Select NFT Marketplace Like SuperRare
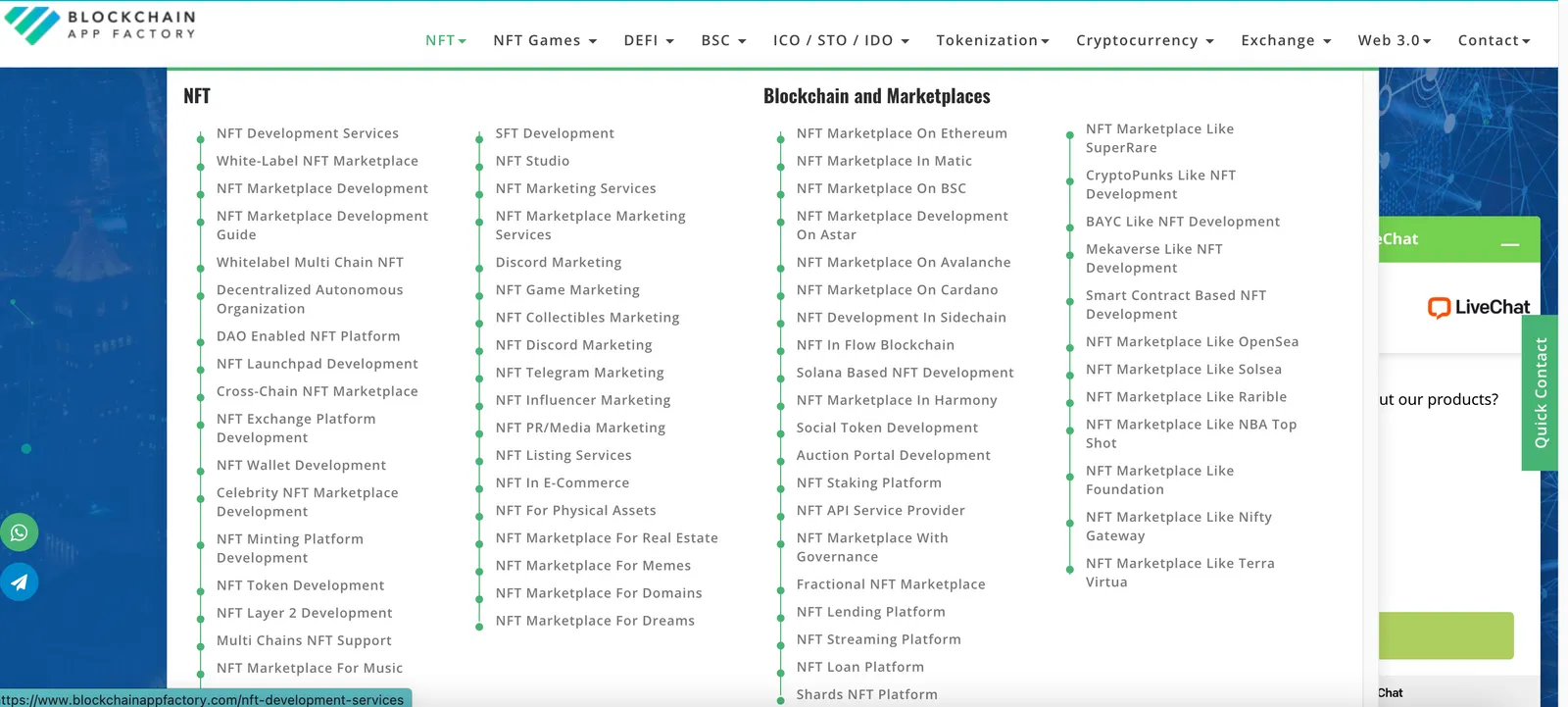This screenshot has height=707, width=1568. (x=1159, y=138)
